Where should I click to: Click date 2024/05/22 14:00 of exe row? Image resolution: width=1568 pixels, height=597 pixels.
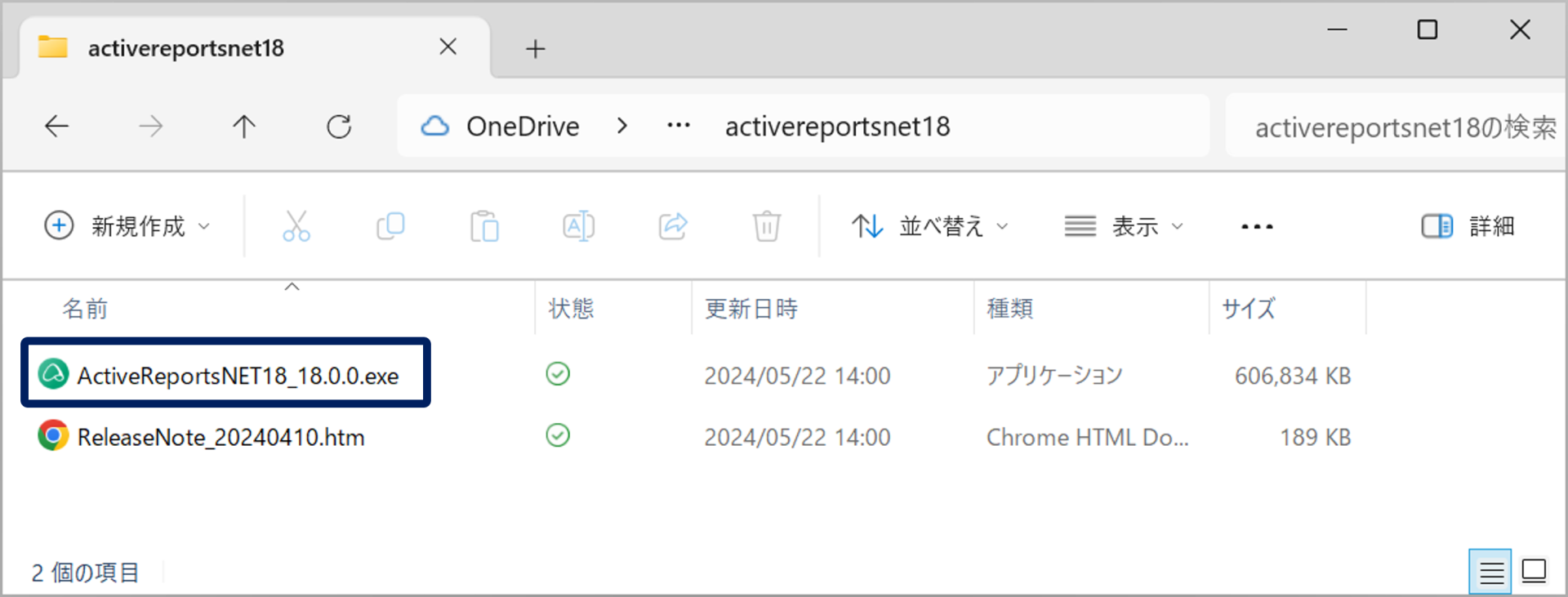(798, 376)
